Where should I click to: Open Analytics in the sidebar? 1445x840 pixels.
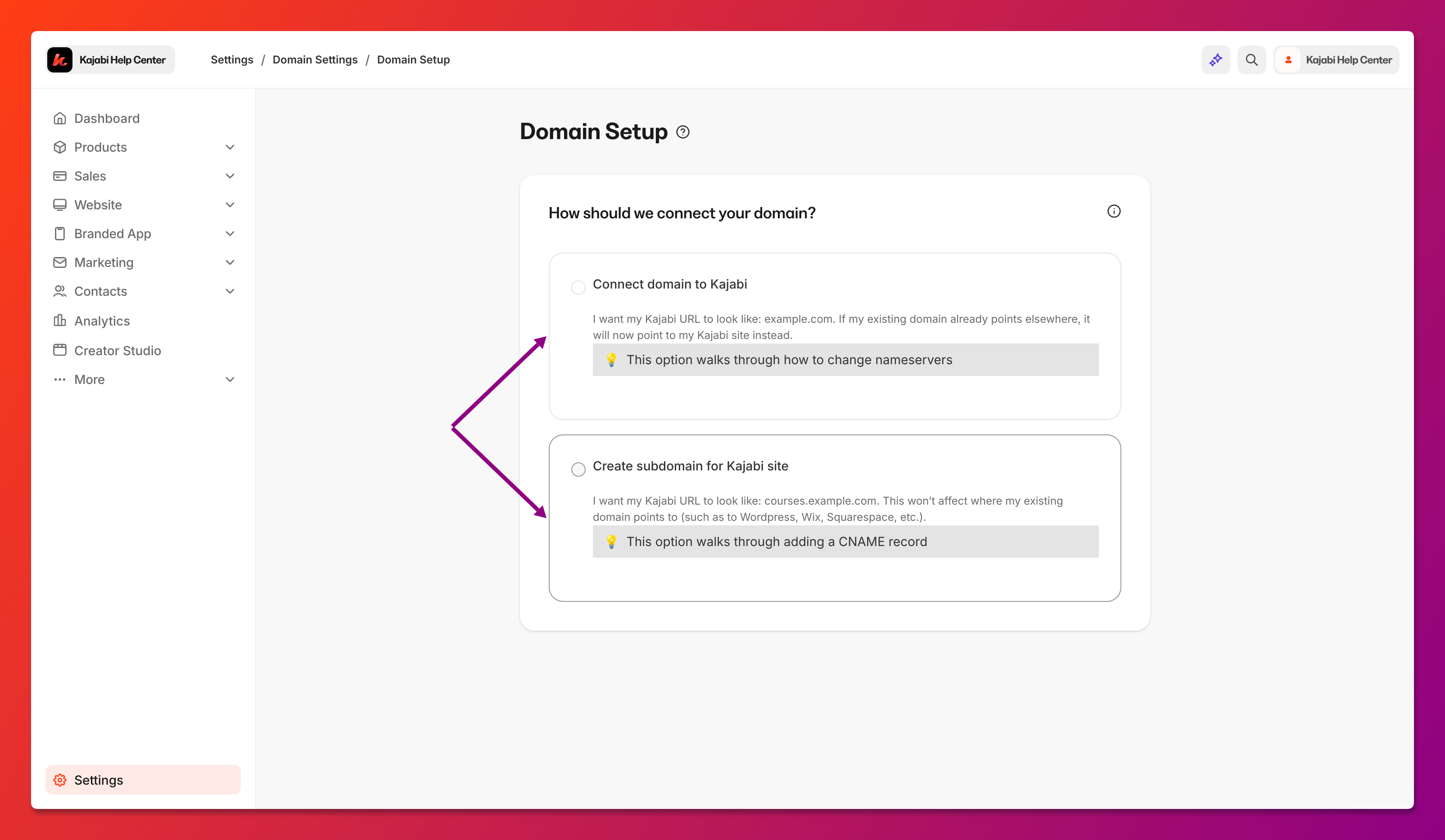[143, 321]
